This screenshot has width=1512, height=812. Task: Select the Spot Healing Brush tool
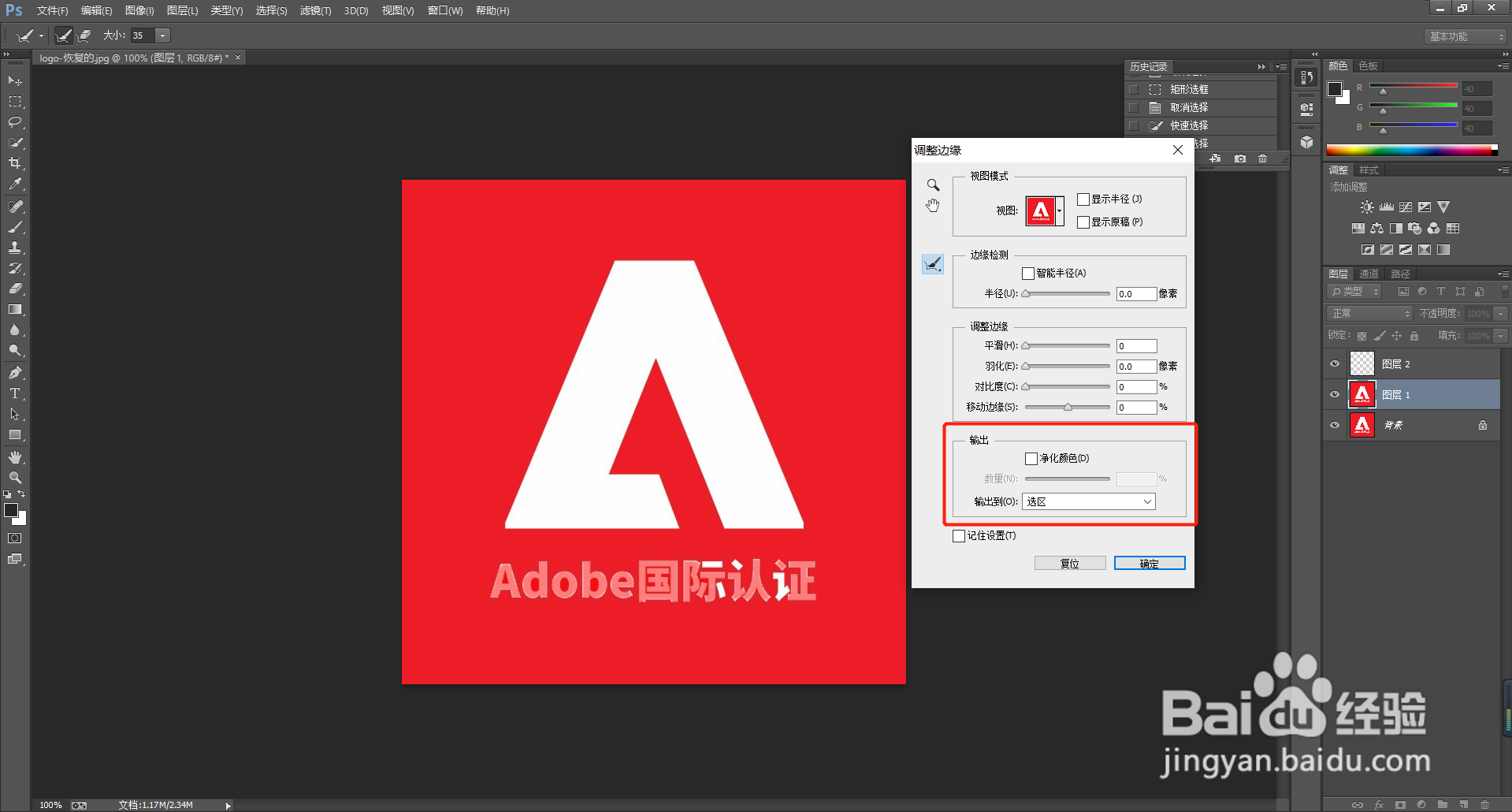(x=15, y=207)
